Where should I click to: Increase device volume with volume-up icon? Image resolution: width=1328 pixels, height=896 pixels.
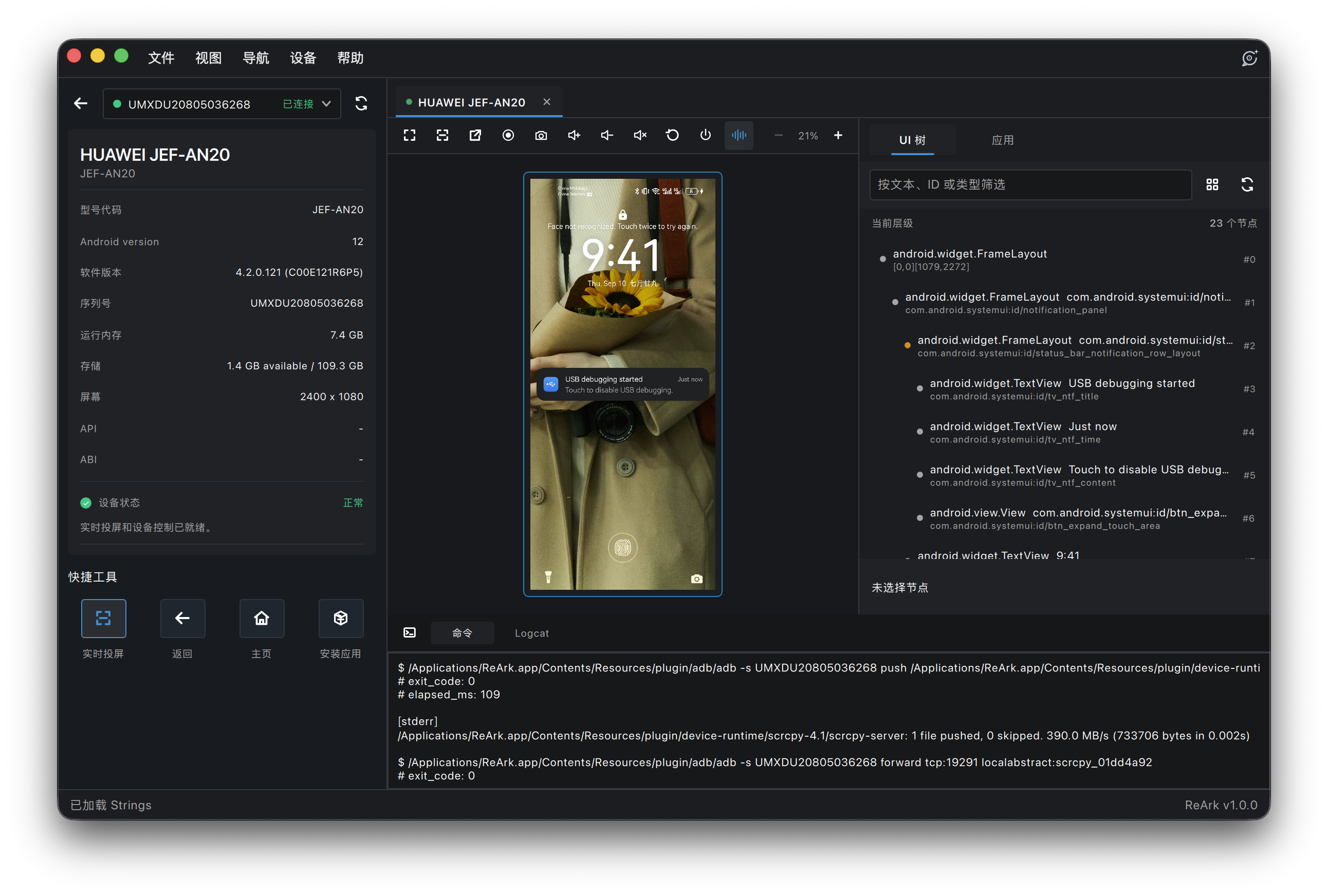tap(574, 135)
